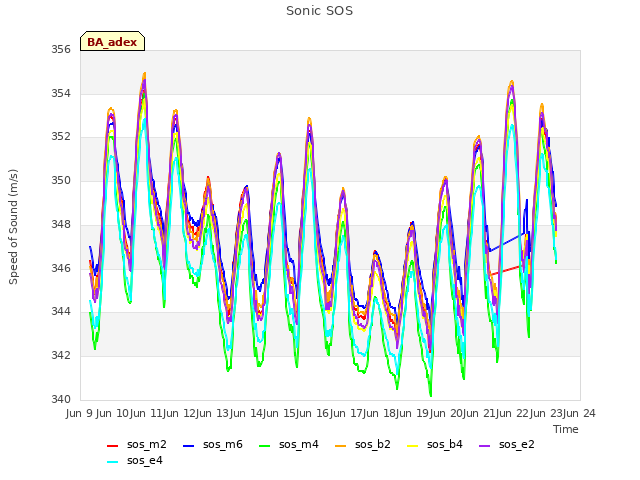Click the yellow sos_b4 legend swatch
The height and width of the screenshot is (480, 640).
coord(413,446)
